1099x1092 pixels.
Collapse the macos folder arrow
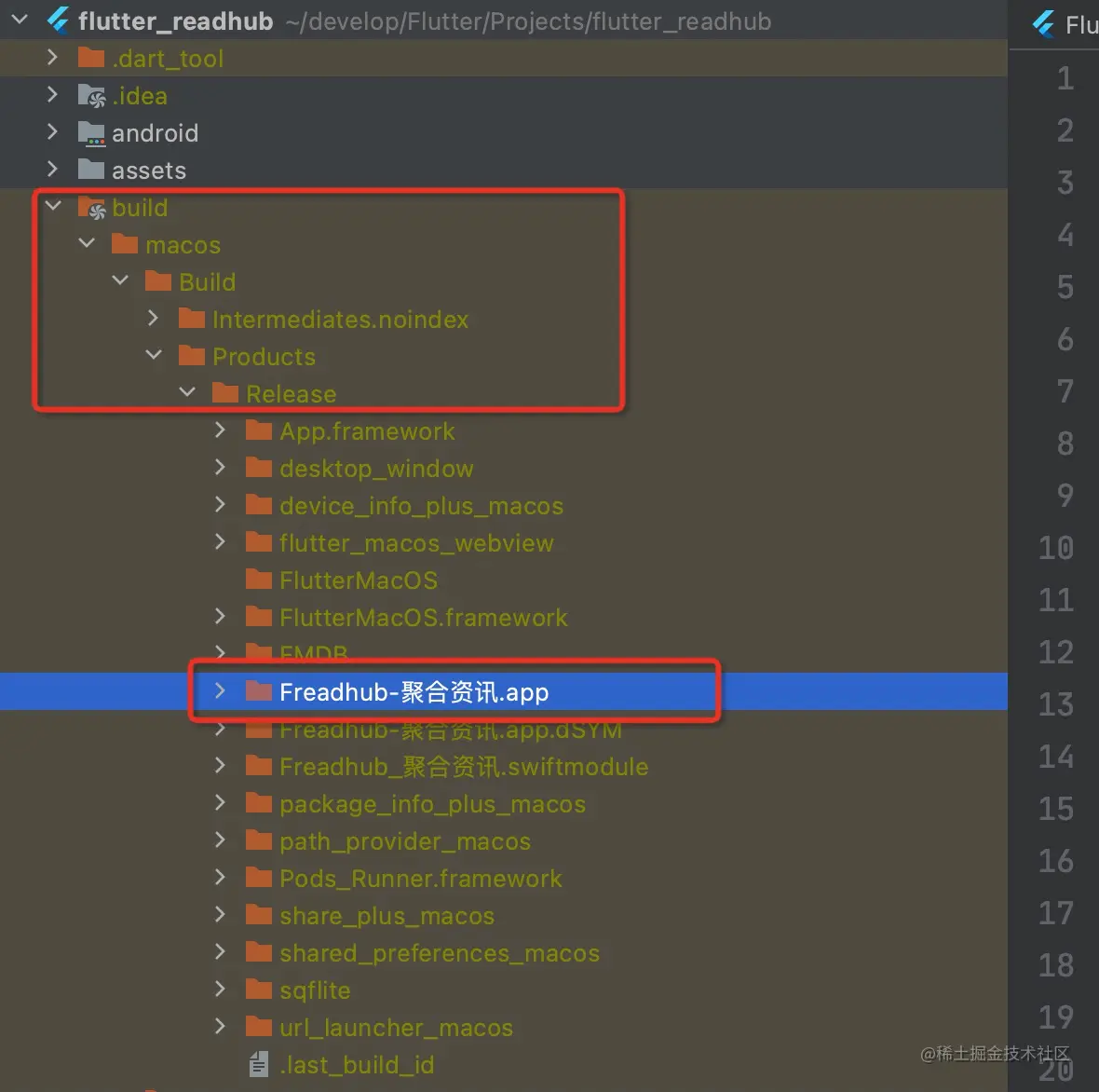tap(87, 242)
